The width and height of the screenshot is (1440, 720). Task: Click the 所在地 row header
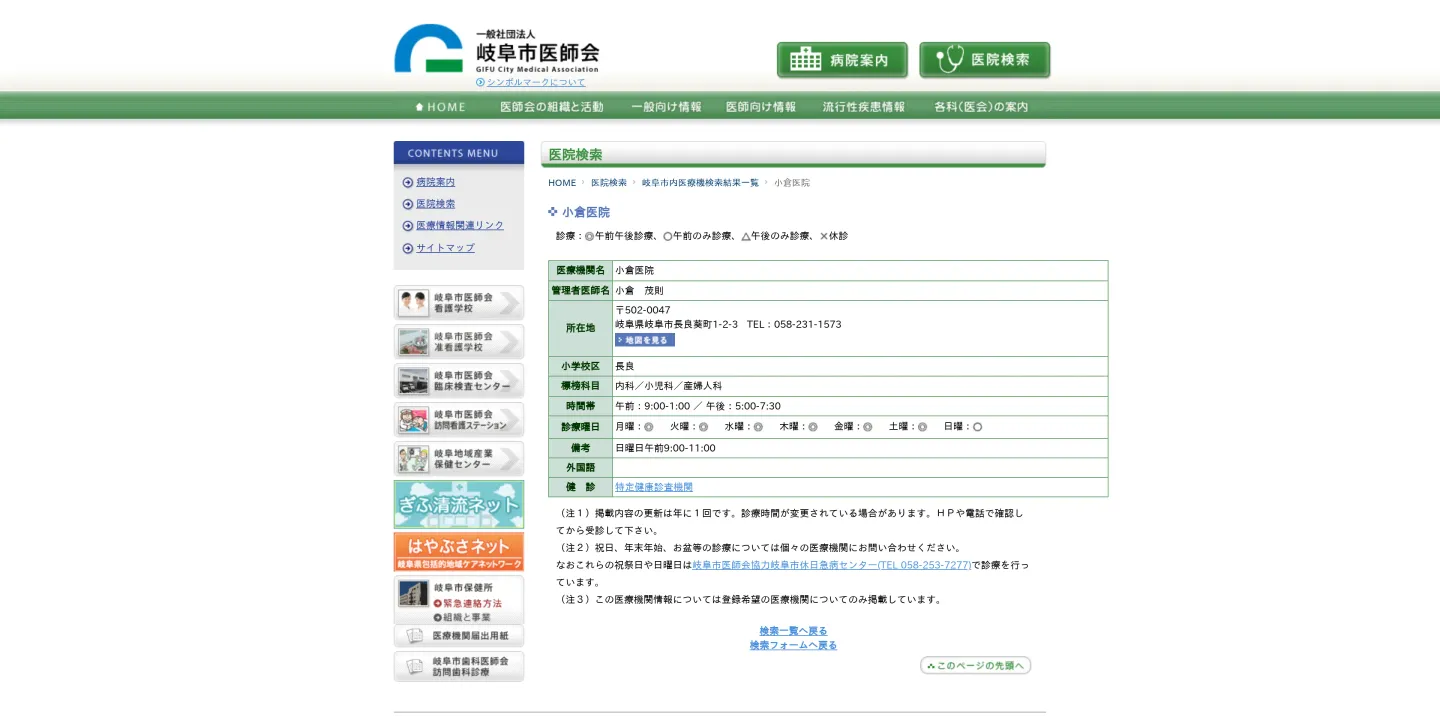tap(580, 328)
